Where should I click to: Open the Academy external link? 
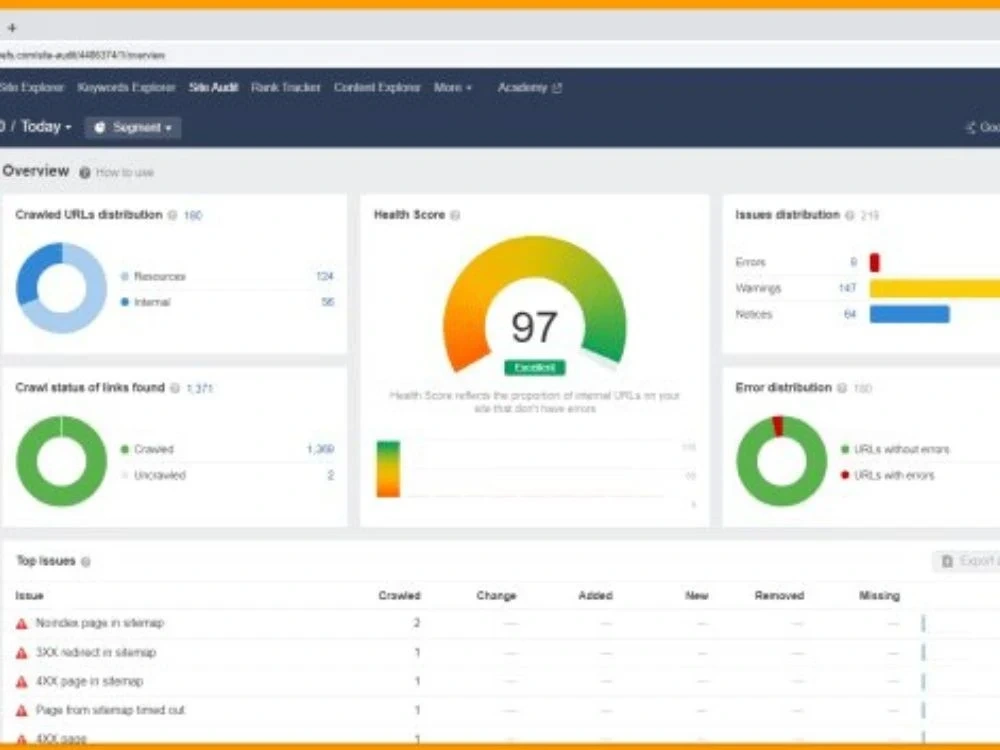point(529,87)
